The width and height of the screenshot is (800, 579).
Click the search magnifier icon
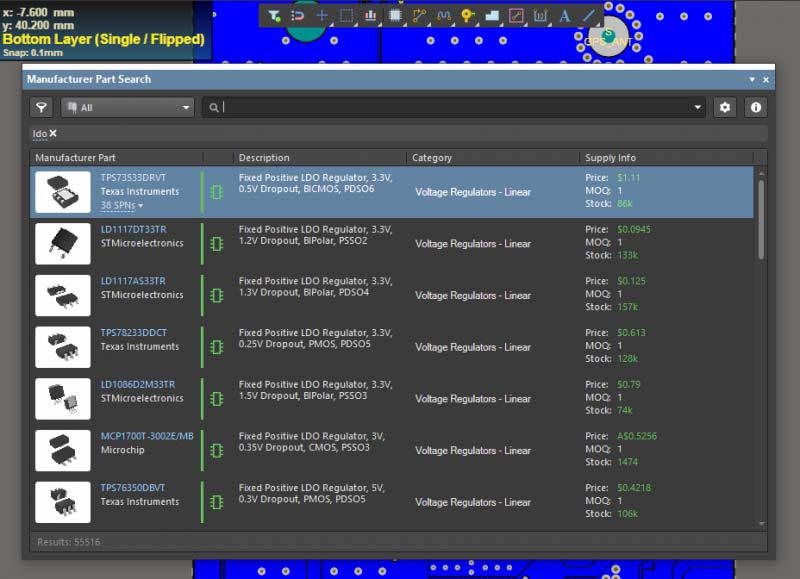click(214, 108)
